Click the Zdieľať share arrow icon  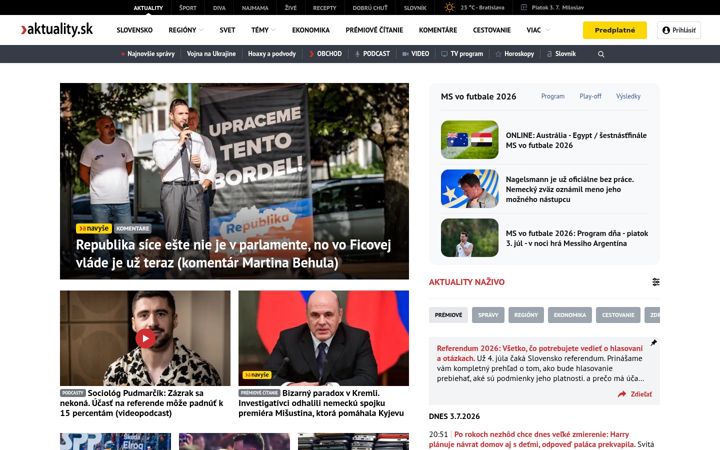tap(622, 394)
